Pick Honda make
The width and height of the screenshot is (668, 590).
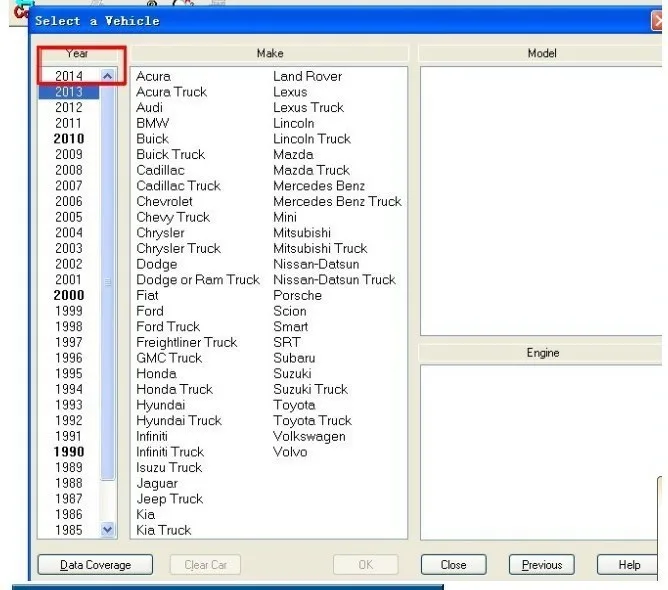coord(156,373)
